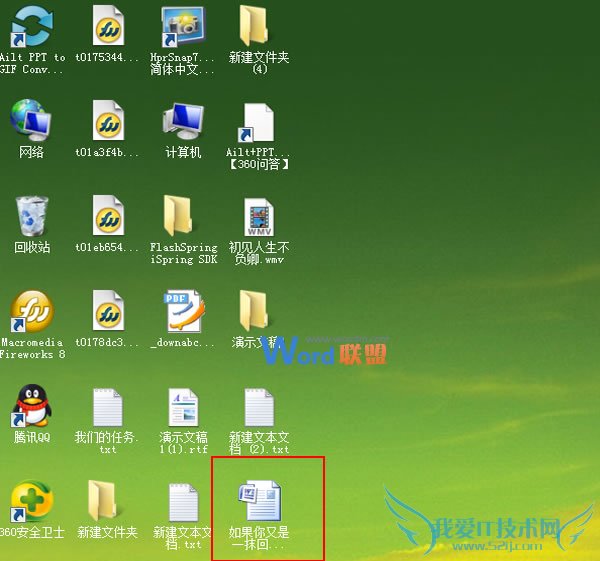Viewport: 600px width, 561px height.
Task: Open the 演示文稿 folder icon
Action: tap(253, 310)
